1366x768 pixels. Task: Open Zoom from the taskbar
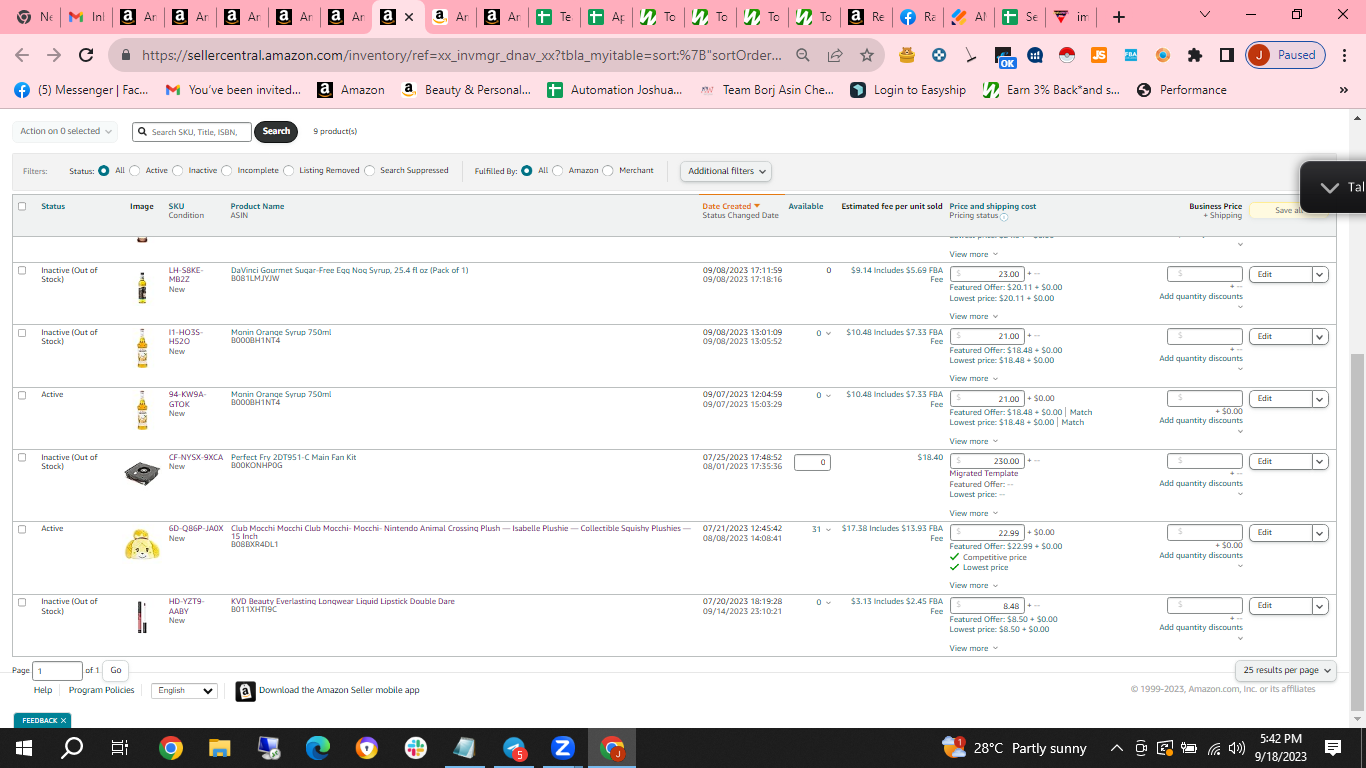tap(563, 748)
